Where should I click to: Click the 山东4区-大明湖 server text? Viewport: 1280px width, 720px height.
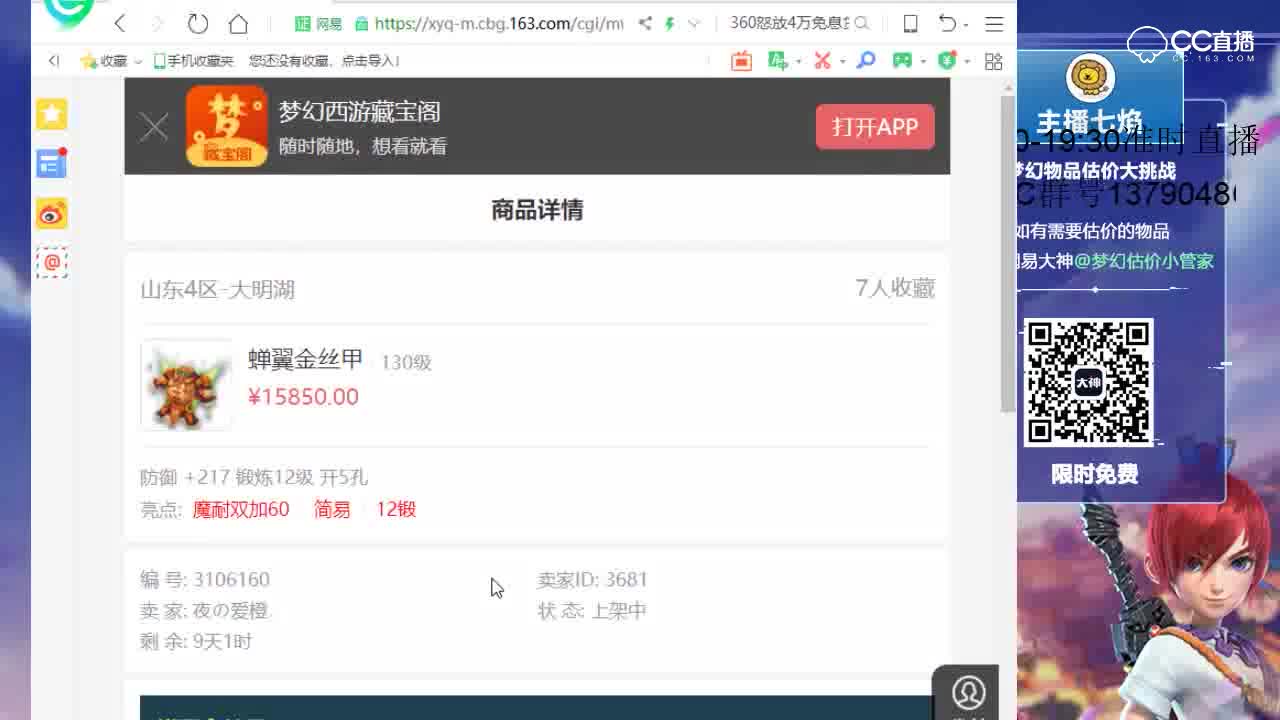tap(217, 289)
